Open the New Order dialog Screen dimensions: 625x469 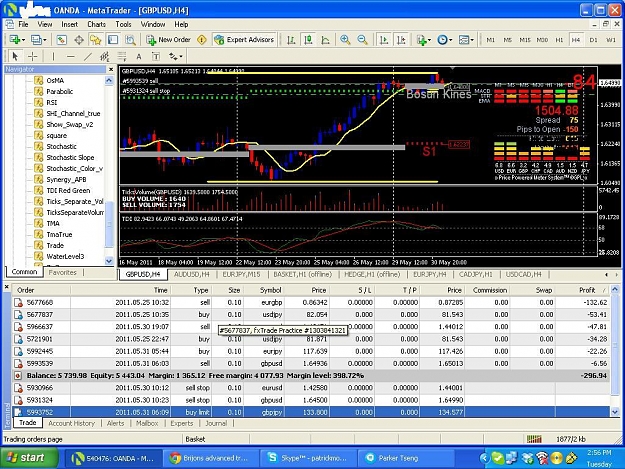pyautogui.click(x=168, y=39)
